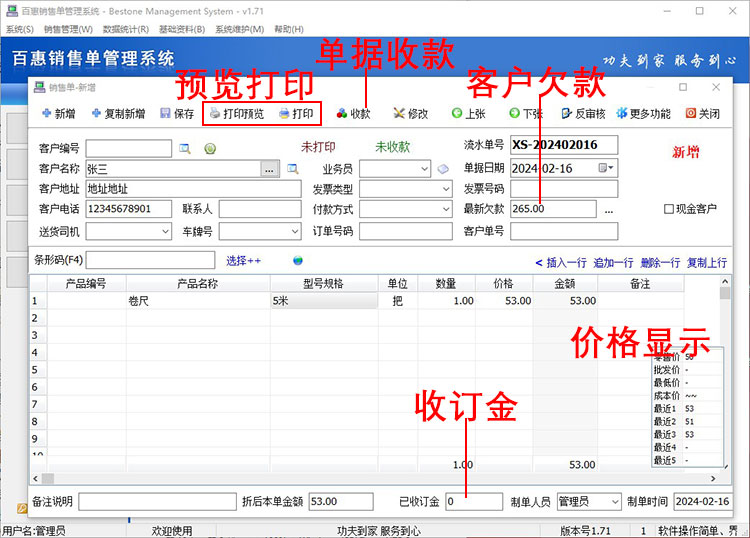Click the 条形码(F4) input field
This screenshot has height=538, width=750.
click(x=150, y=260)
